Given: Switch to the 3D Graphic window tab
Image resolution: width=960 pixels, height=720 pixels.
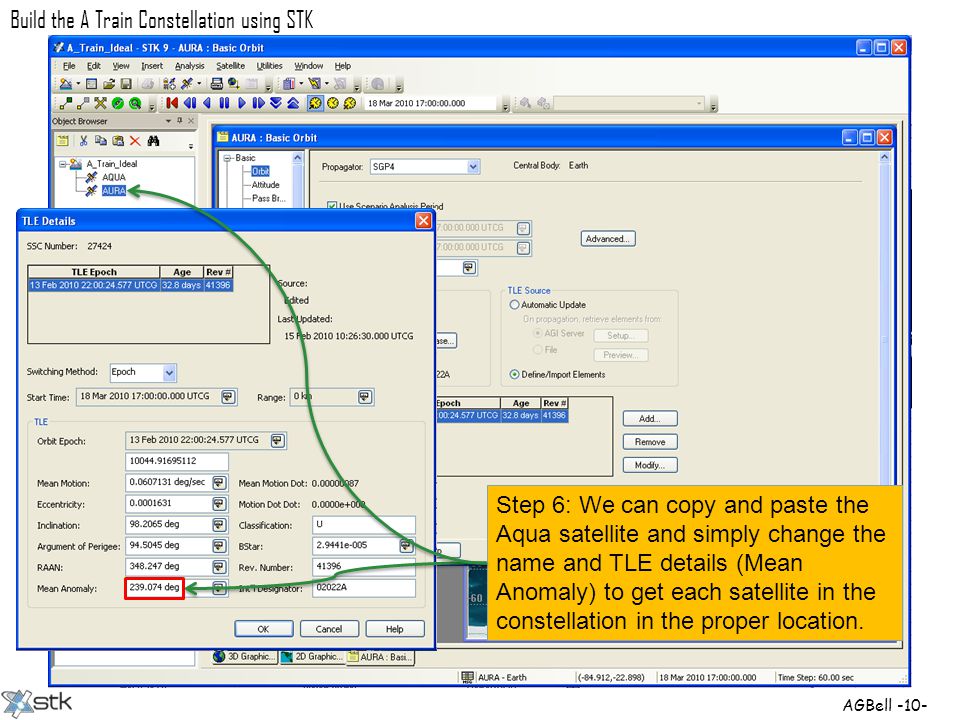Looking at the screenshot, I should click(x=244, y=657).
